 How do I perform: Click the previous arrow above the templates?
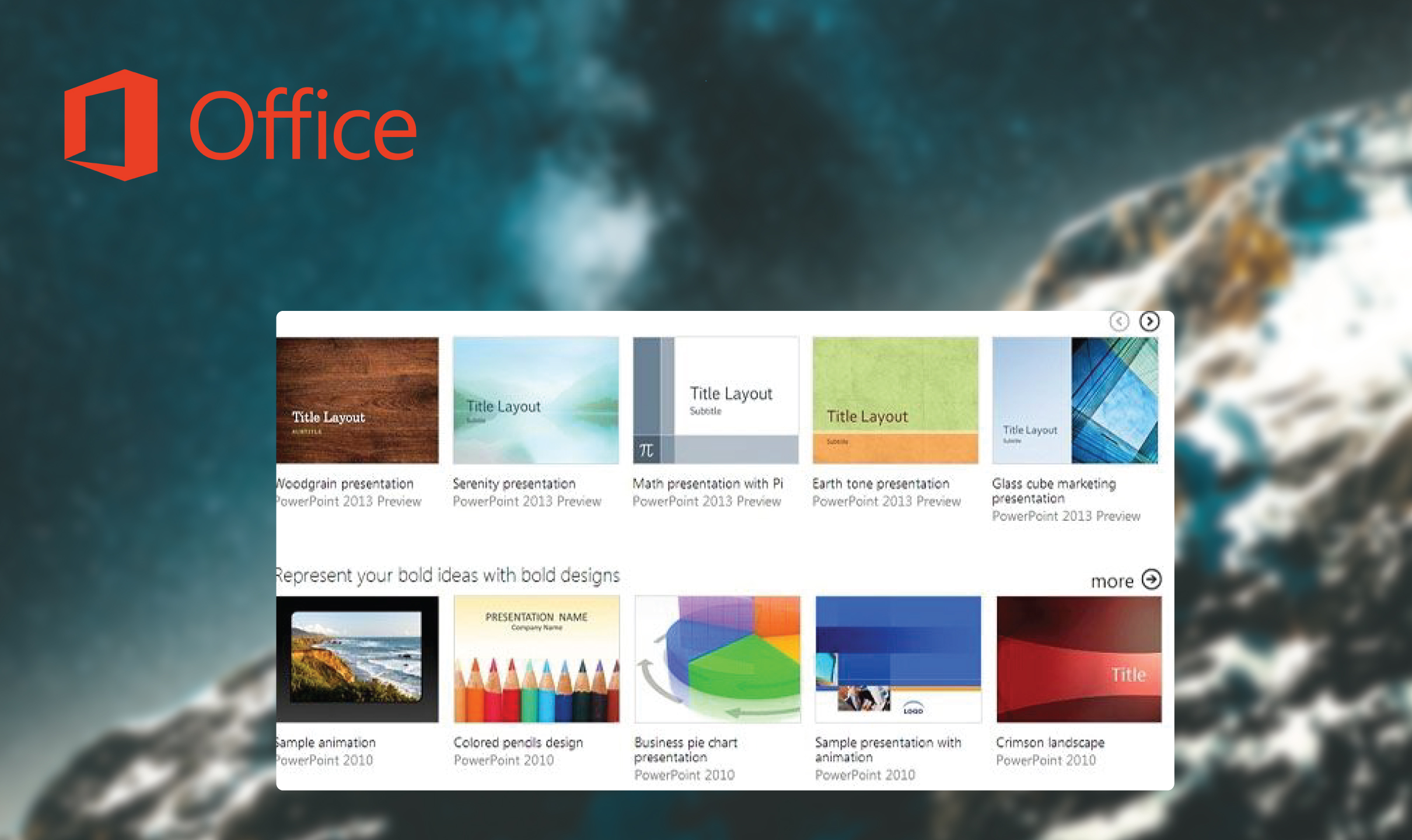pyautogui.click(x=1119, y=321)
